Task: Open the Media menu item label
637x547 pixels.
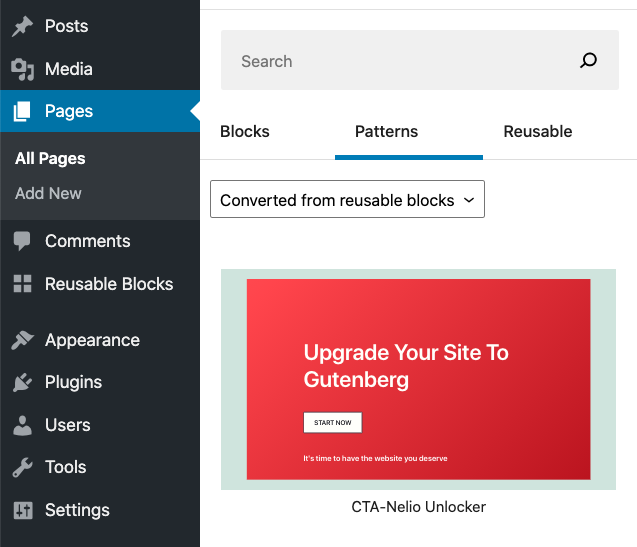Action: [68, 69]
